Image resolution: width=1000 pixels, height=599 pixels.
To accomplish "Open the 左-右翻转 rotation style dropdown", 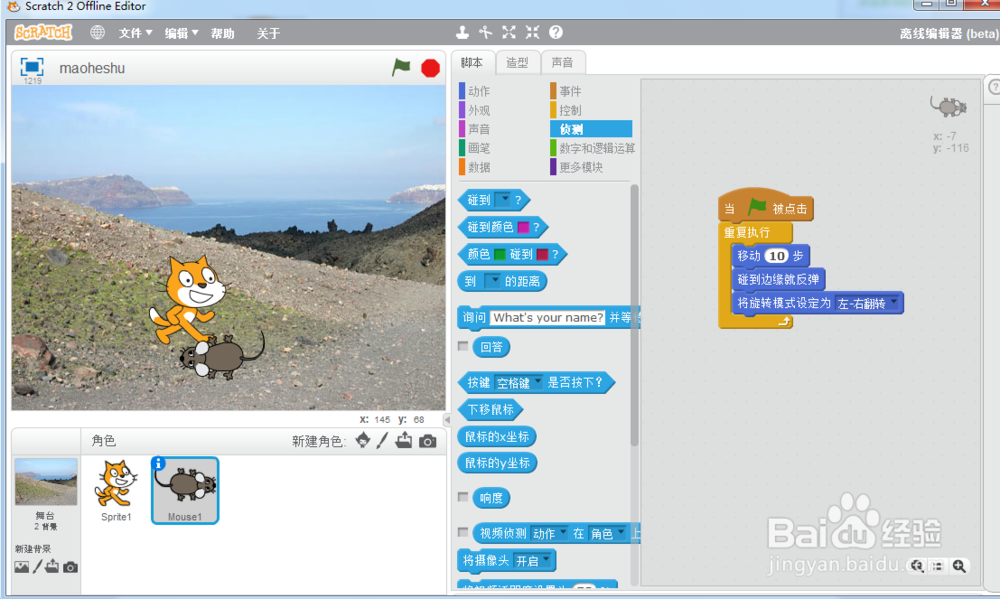I will [867, 303].
